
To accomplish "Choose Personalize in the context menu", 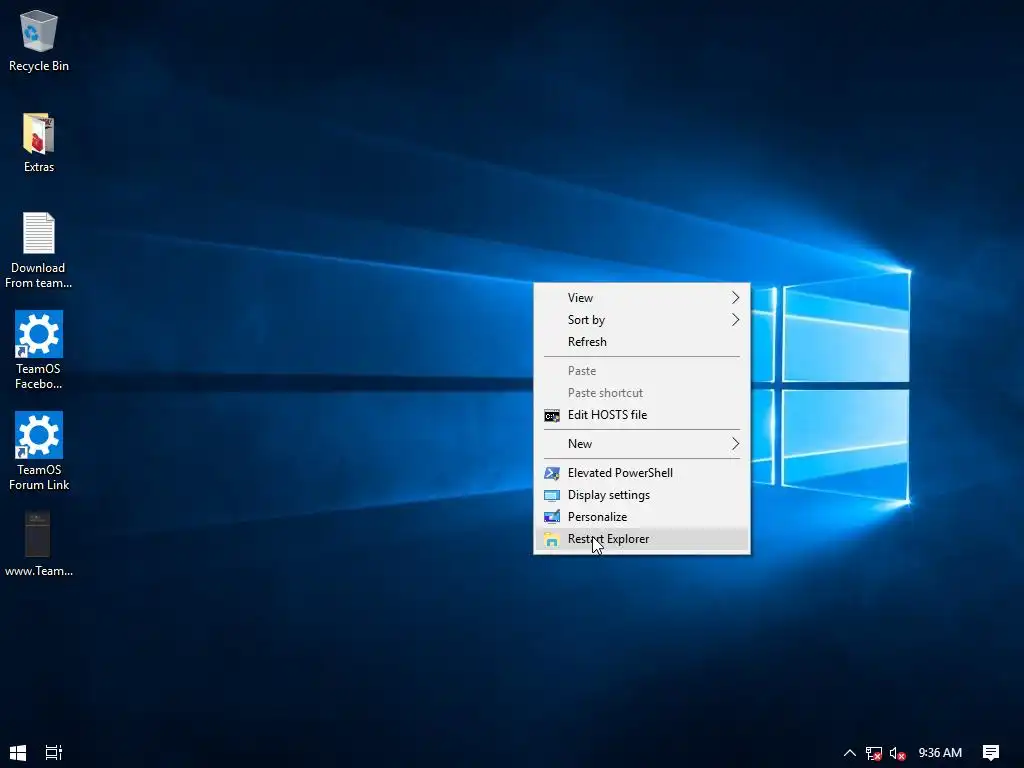I will pos(642,517).
